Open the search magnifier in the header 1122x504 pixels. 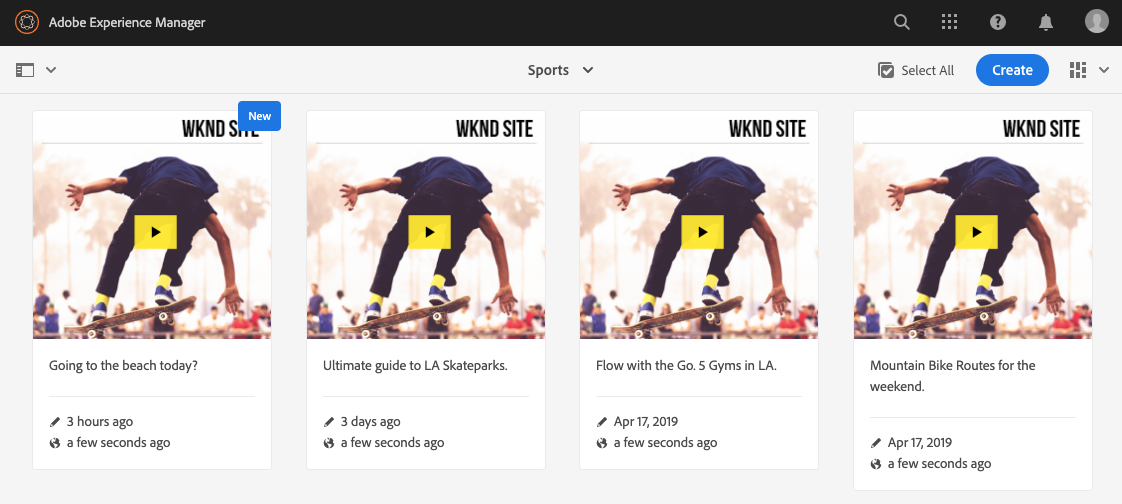click(902, 22)
